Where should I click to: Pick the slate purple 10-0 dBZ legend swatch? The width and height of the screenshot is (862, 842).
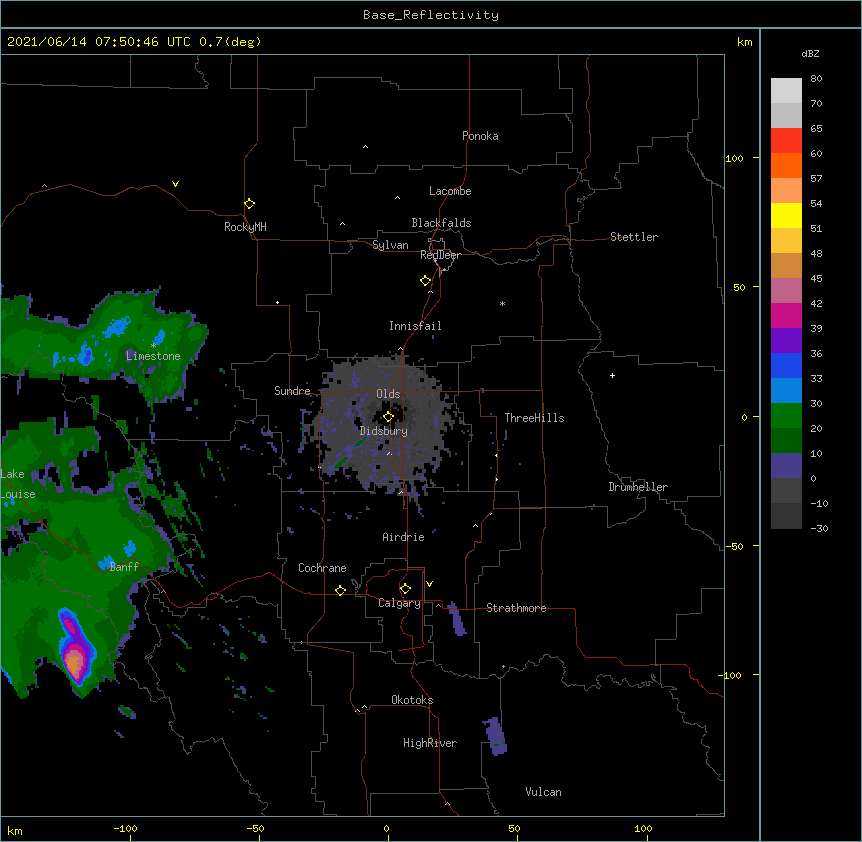786,466
